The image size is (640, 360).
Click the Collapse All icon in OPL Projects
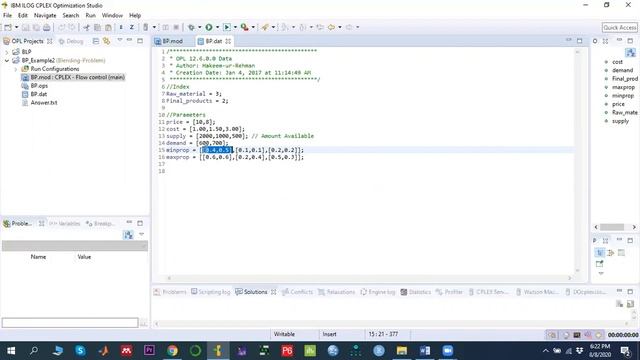[96, 41]
